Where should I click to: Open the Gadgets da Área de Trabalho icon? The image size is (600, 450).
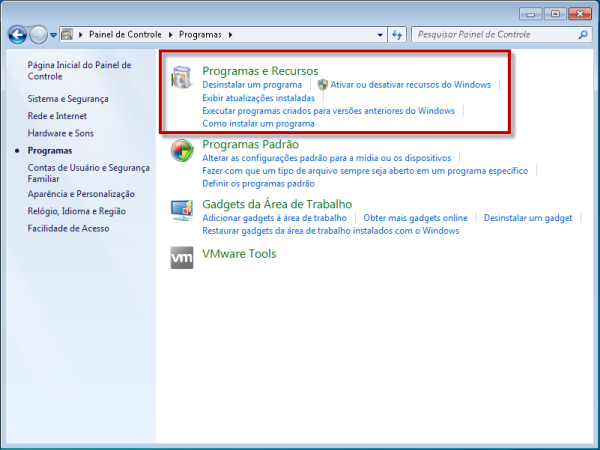pos(182,210)
